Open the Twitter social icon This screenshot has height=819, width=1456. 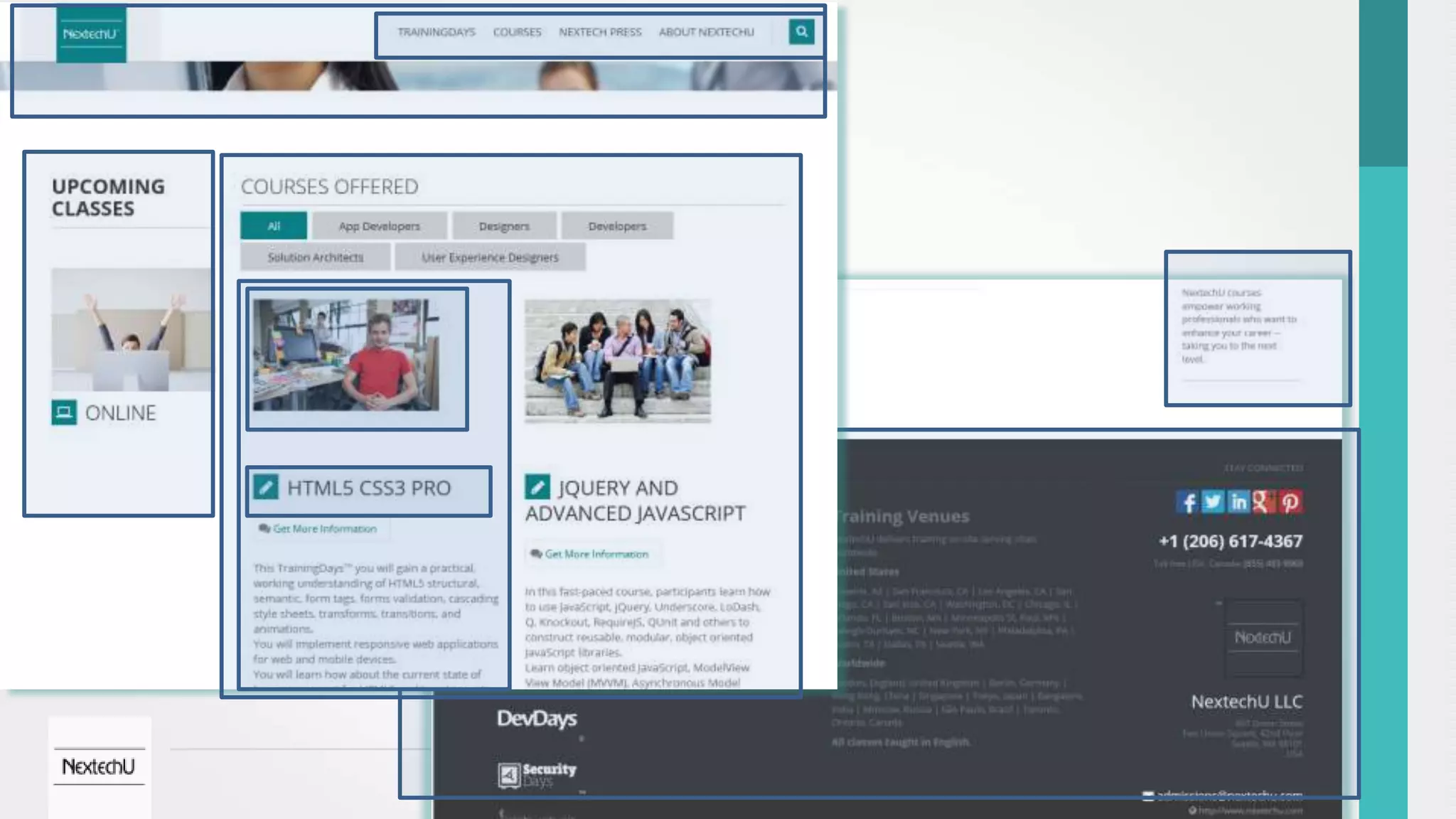tap(1213, 502)
